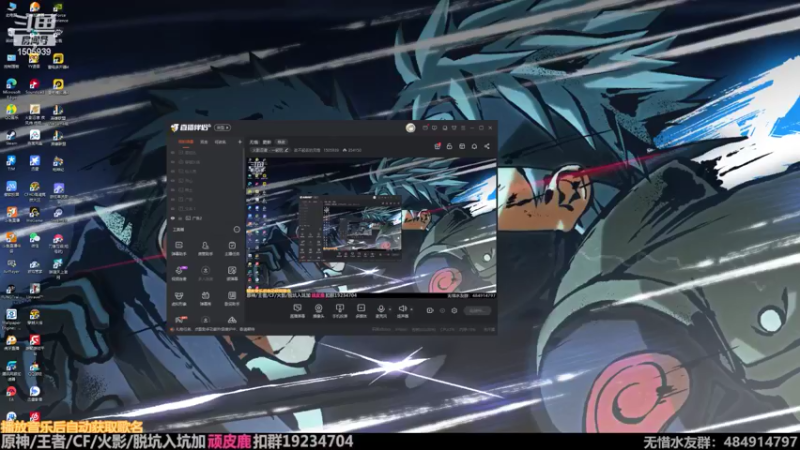Click the share icon above the preview
This screenshot has height=450, width=800.
pyautogui.click(x=487, y=146)
